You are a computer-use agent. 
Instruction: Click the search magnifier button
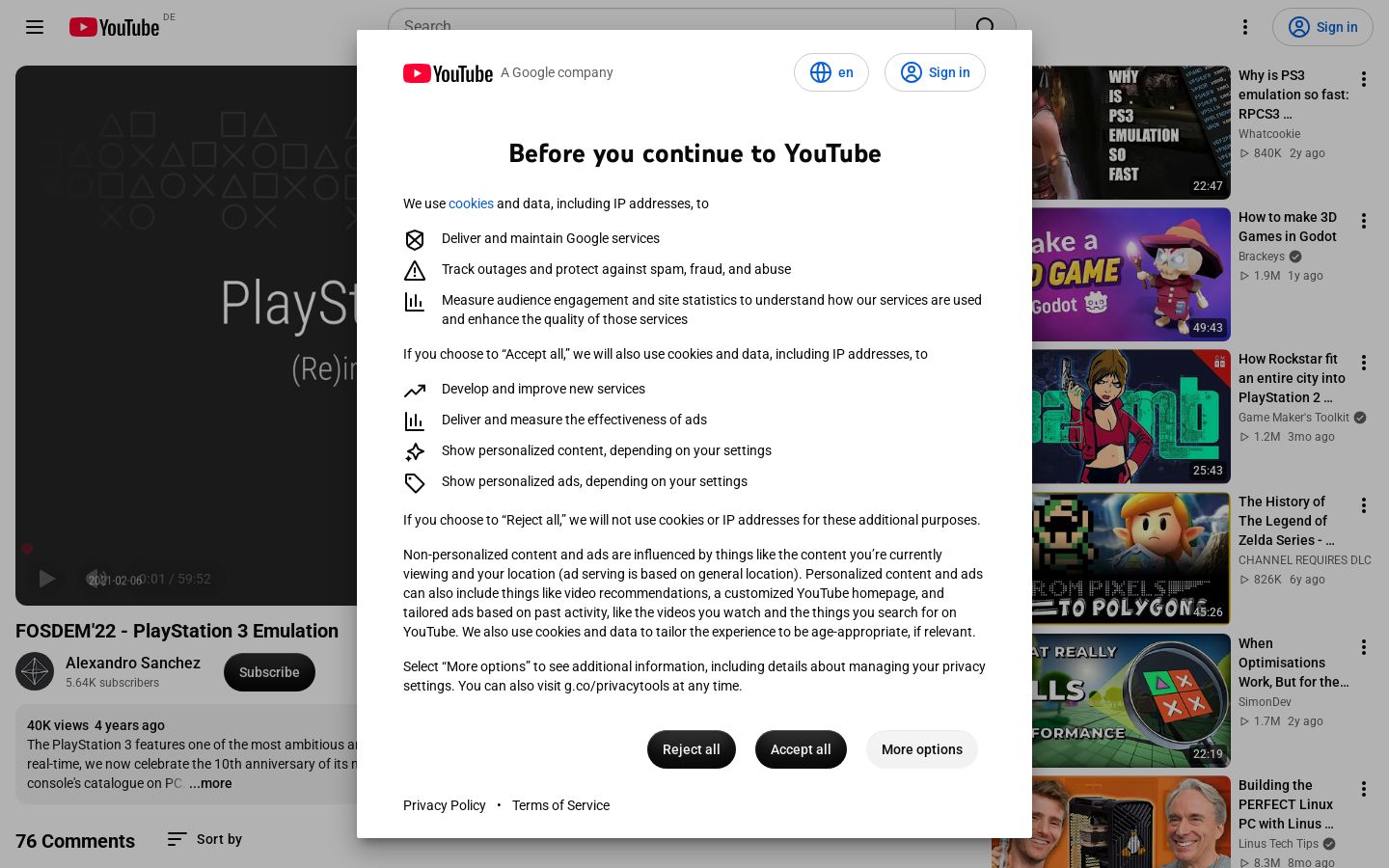(x=985, y=27)
